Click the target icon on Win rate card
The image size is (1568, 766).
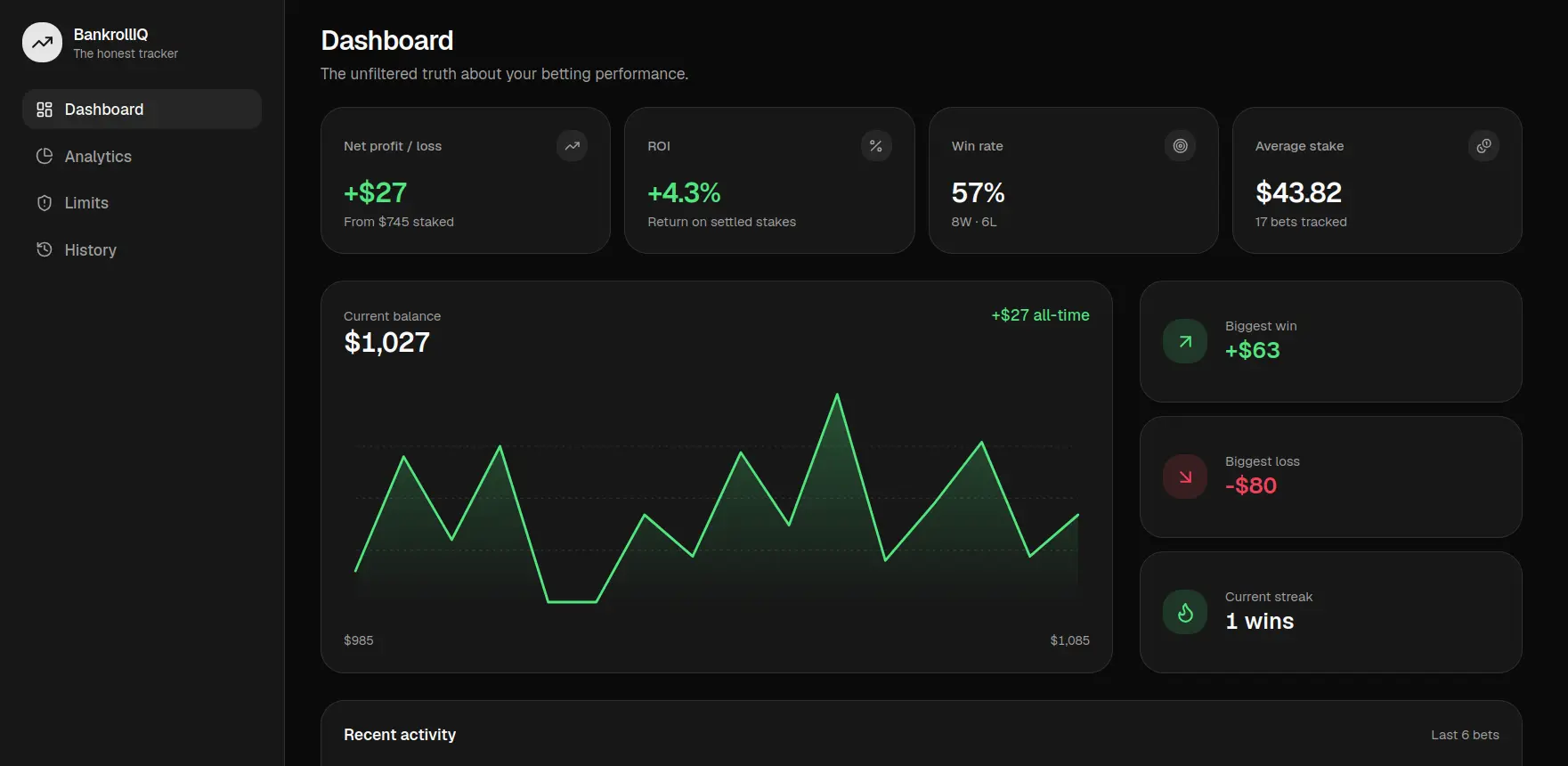coord(1180,146)
